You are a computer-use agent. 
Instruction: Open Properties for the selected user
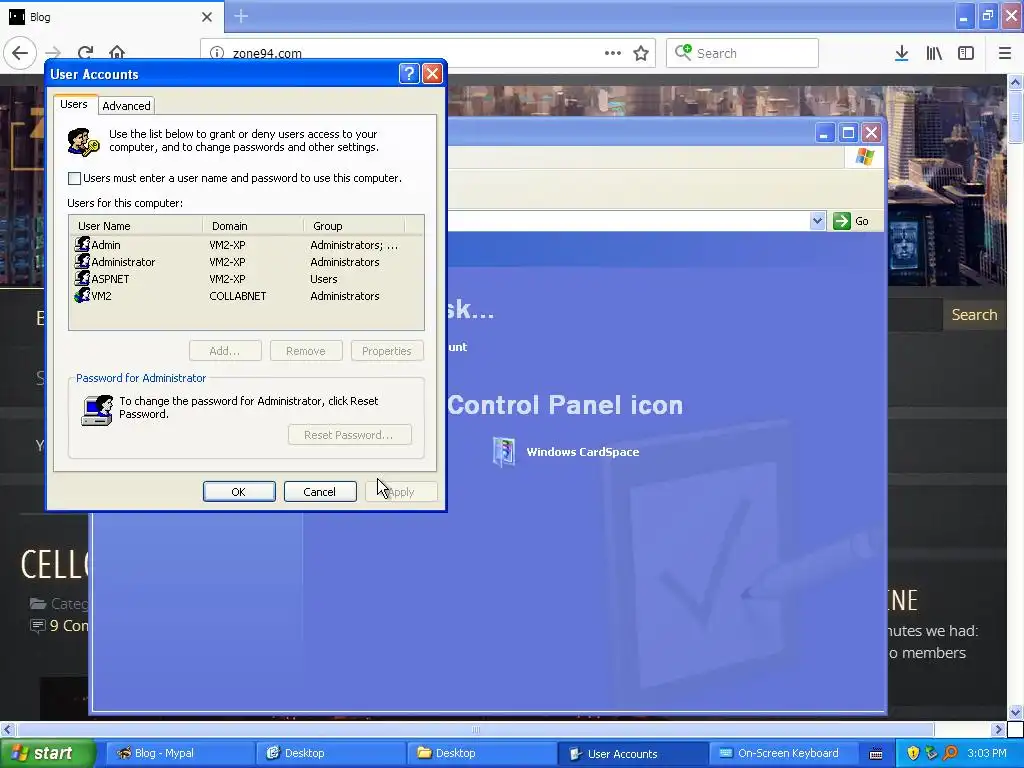[x=387, y=351]
